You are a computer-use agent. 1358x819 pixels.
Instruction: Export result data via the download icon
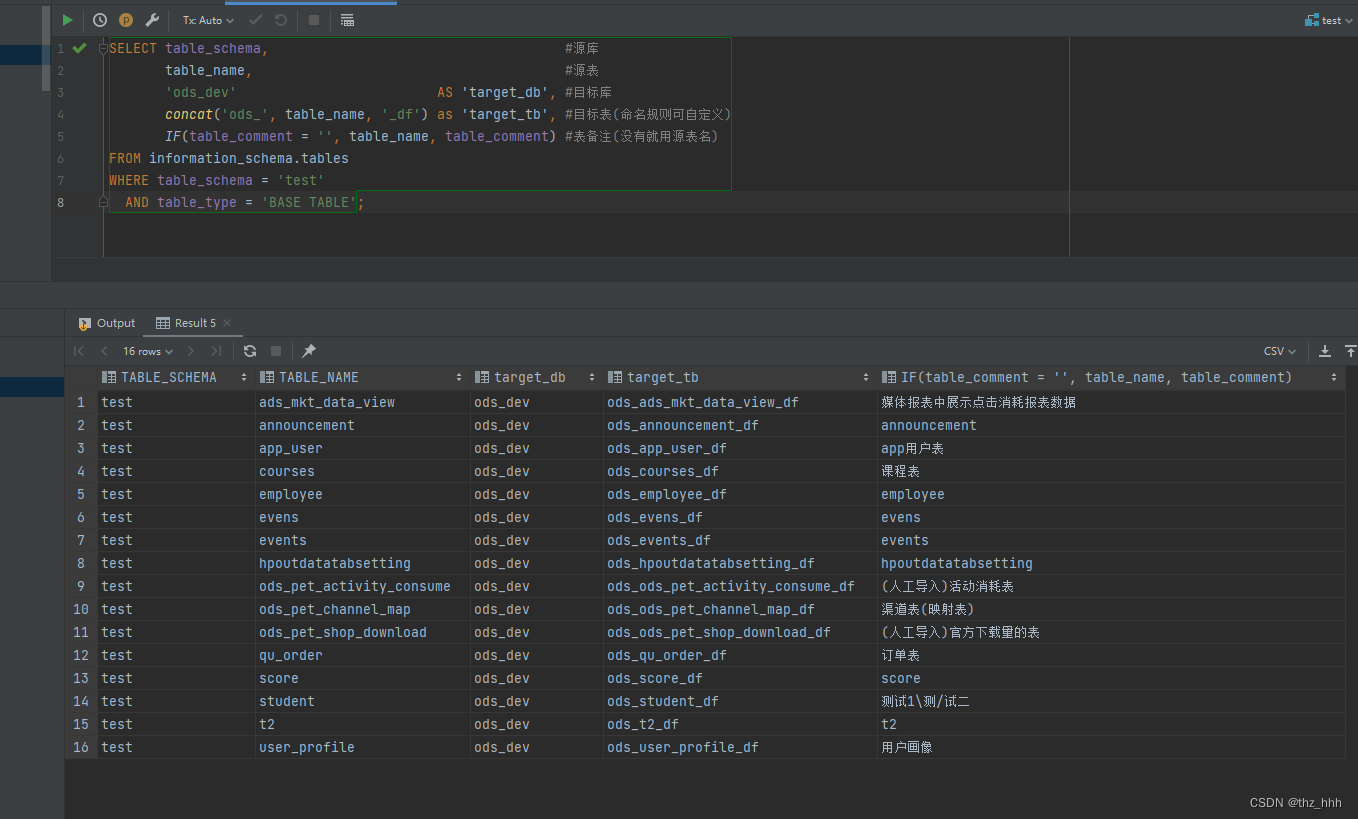pyautogui.click(x=1325, y=351)
